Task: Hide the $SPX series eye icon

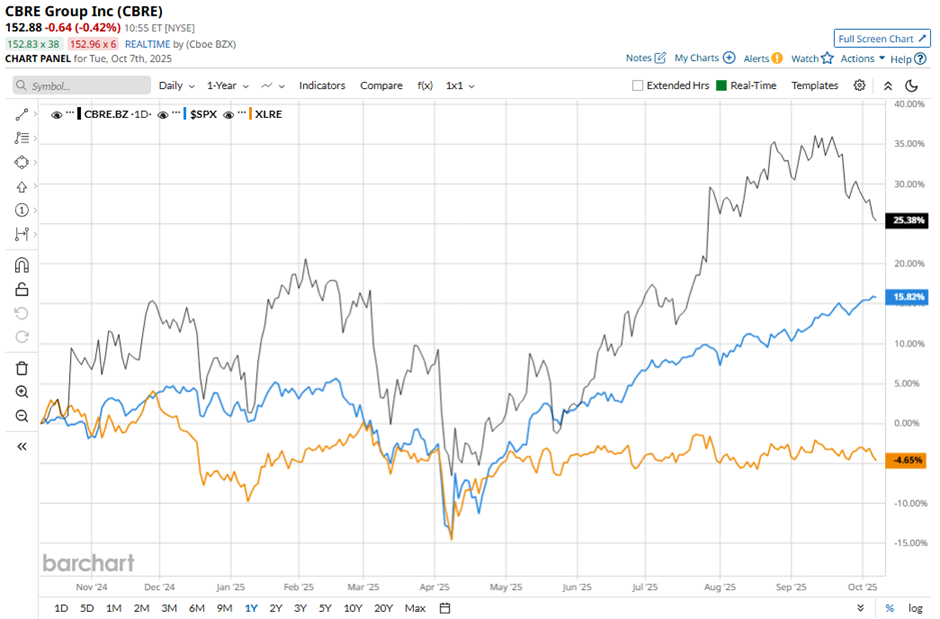Action: pos(162,114)
